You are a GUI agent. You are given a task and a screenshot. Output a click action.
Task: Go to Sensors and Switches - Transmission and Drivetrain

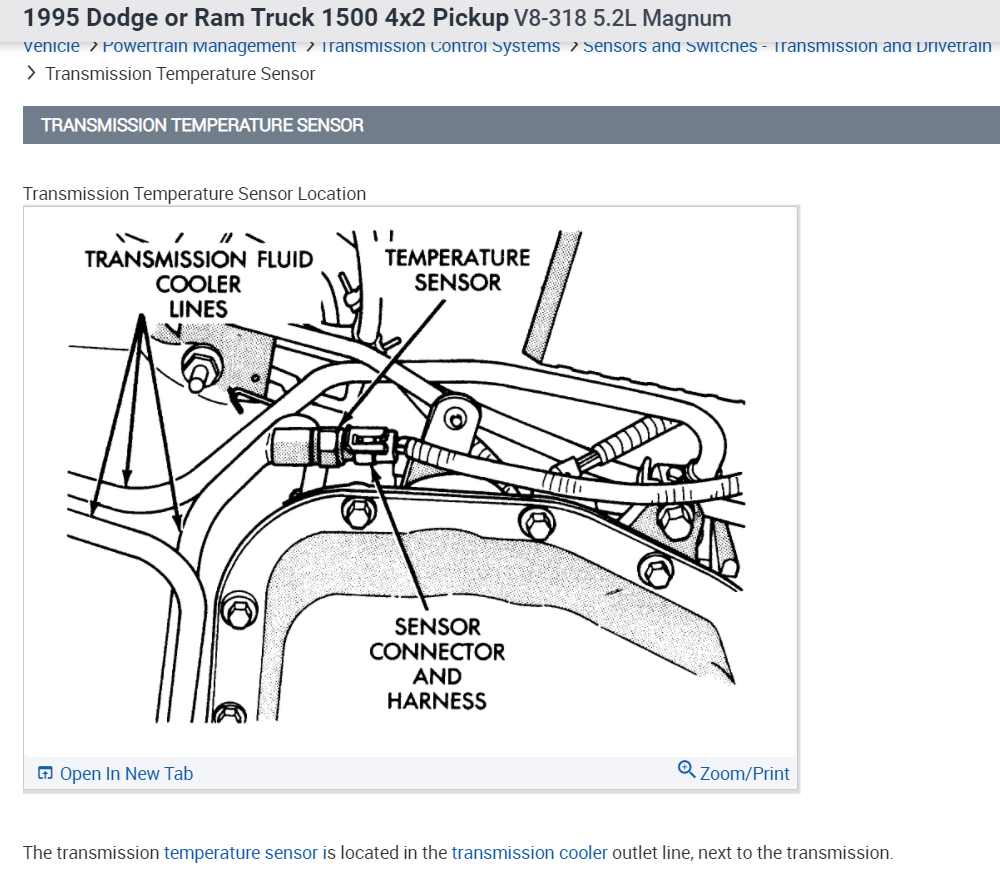pos(787,47)
